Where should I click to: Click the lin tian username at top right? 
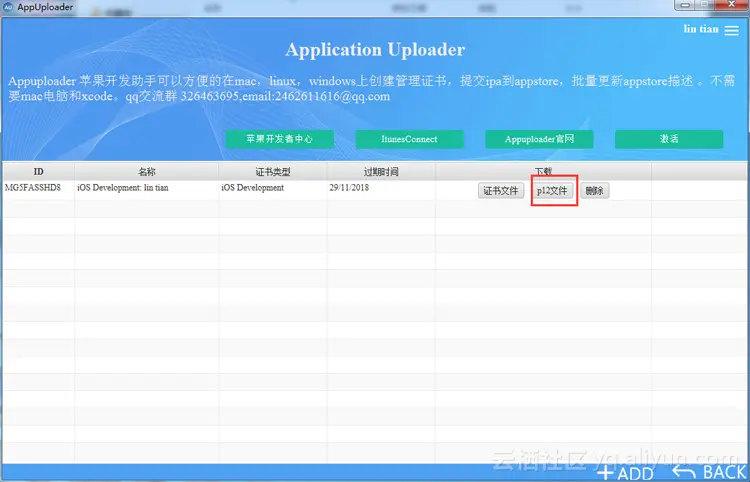click(701, 29)
